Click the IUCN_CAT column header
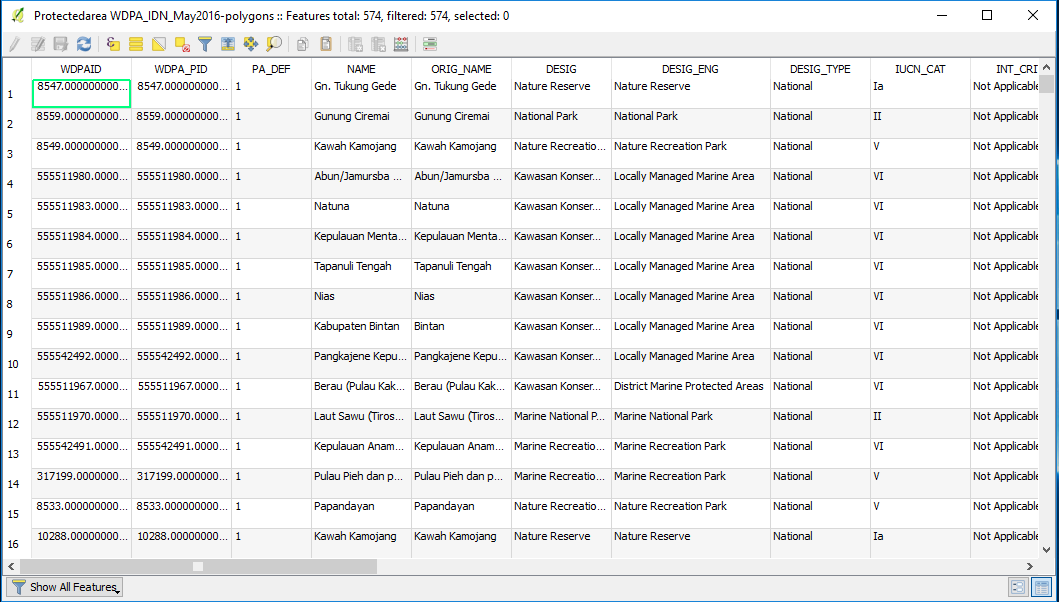This screenshot has height=602, width=1059. pyautogui.click(x=920, y=69)
